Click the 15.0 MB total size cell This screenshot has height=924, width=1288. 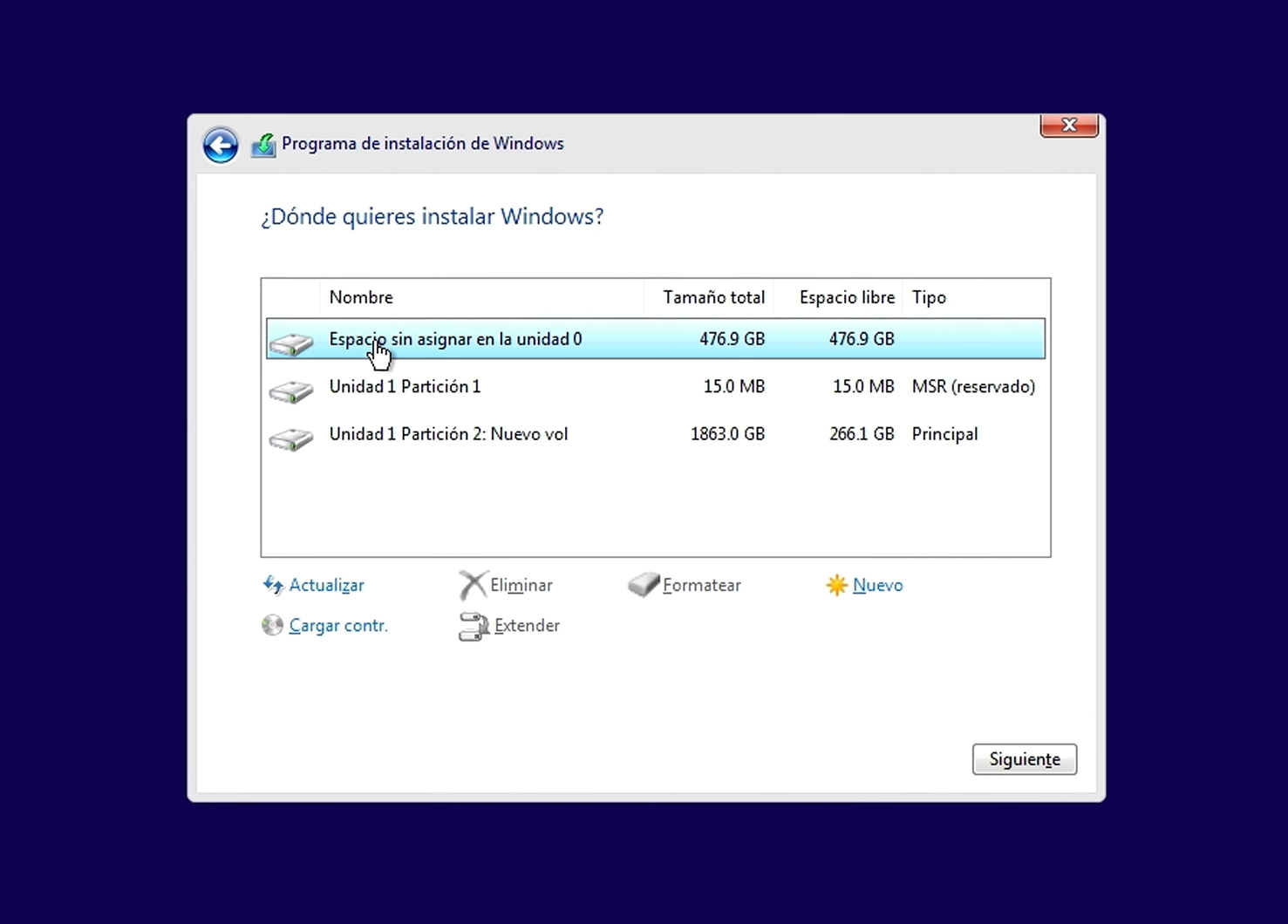point(734,386)
